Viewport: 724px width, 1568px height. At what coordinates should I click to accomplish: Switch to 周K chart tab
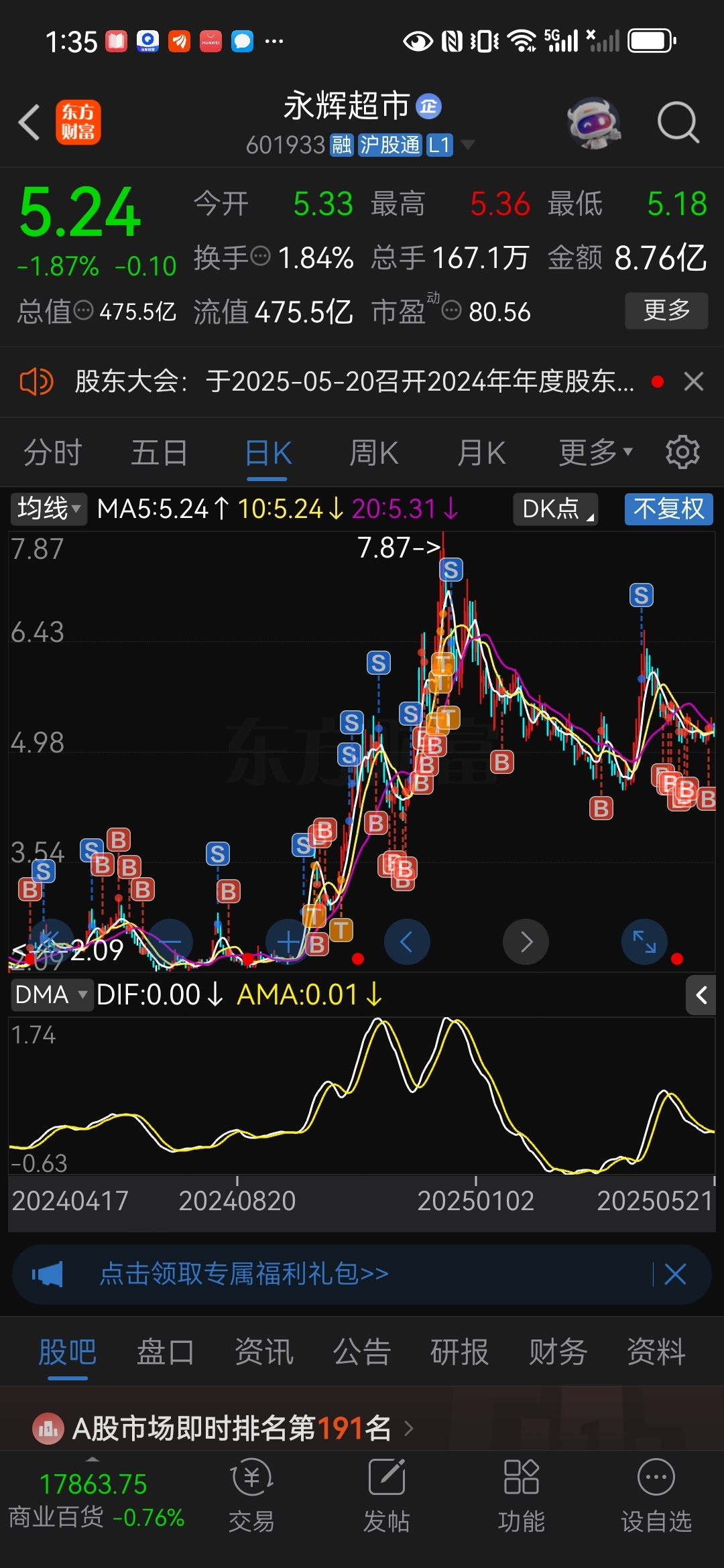[x=374, y=453]
